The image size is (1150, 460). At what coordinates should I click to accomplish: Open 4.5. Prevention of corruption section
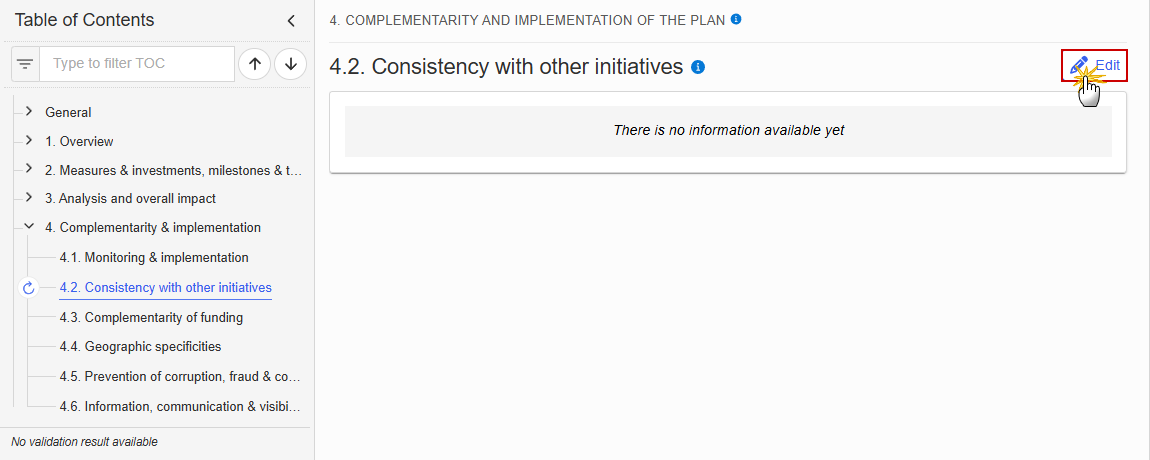(180, 376)
